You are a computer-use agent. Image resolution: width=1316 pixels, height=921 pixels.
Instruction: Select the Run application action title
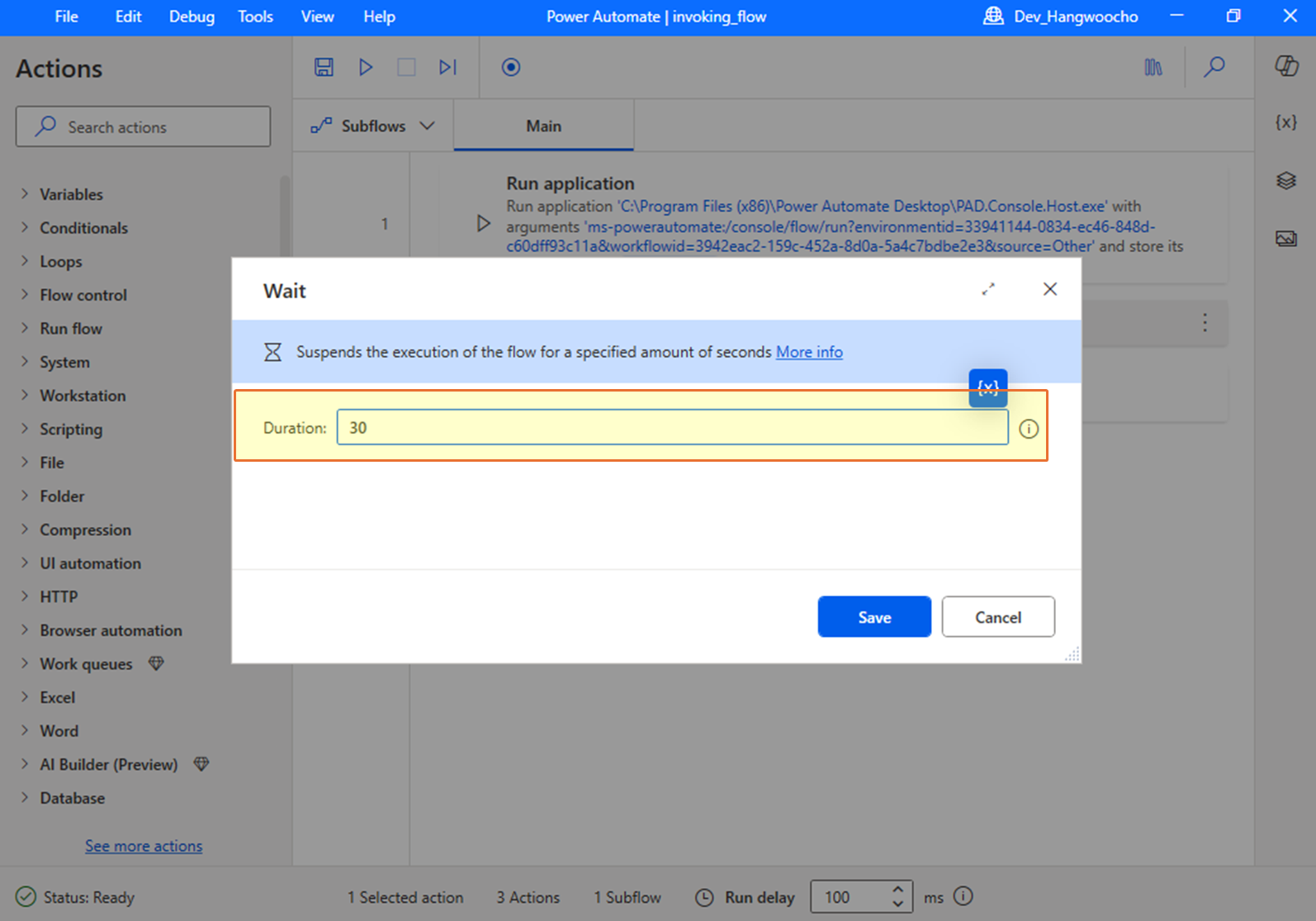tap(570, 183)
